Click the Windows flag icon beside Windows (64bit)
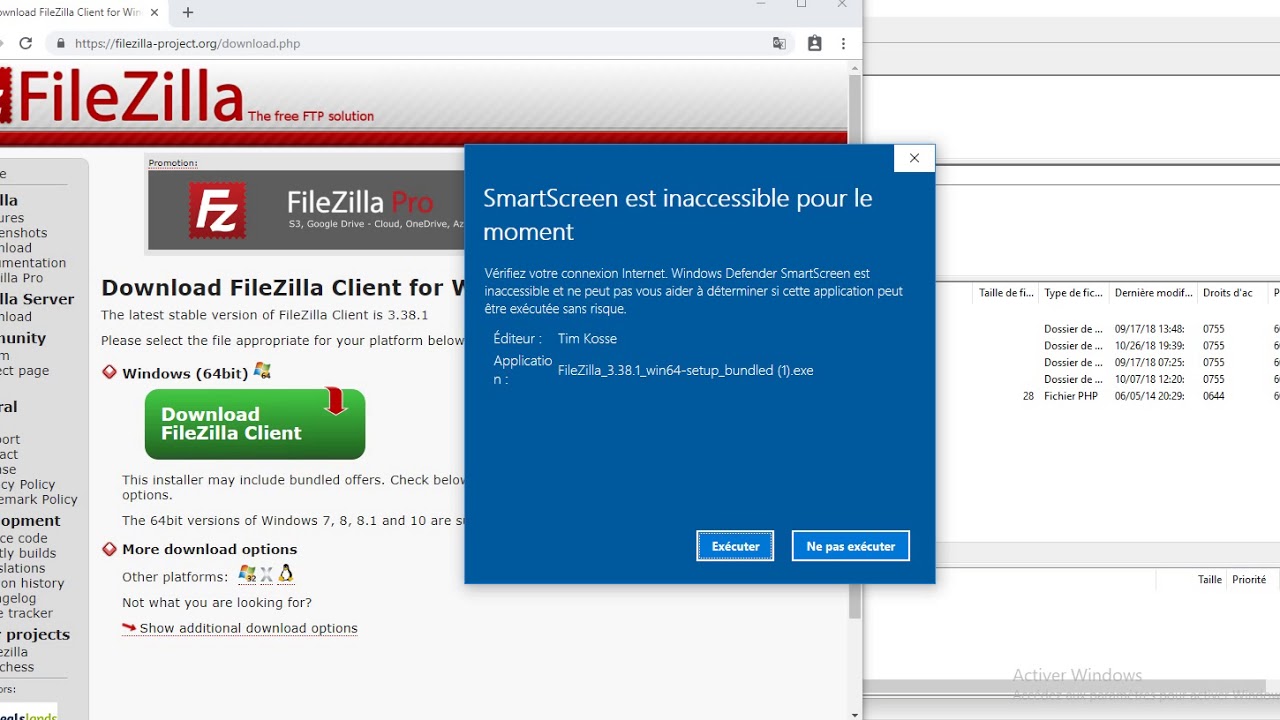 pos(262,371)
